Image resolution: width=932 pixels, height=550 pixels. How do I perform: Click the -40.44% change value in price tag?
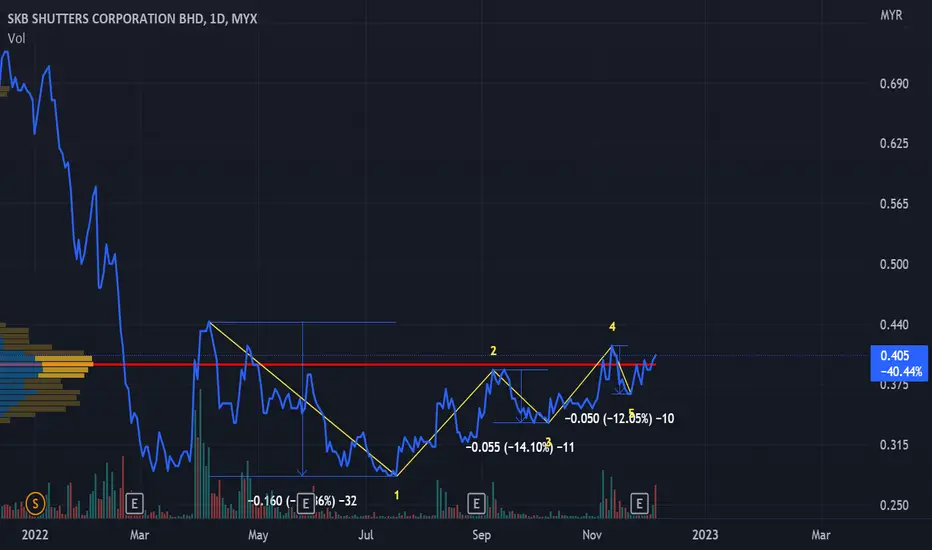[x=901, y=372]
